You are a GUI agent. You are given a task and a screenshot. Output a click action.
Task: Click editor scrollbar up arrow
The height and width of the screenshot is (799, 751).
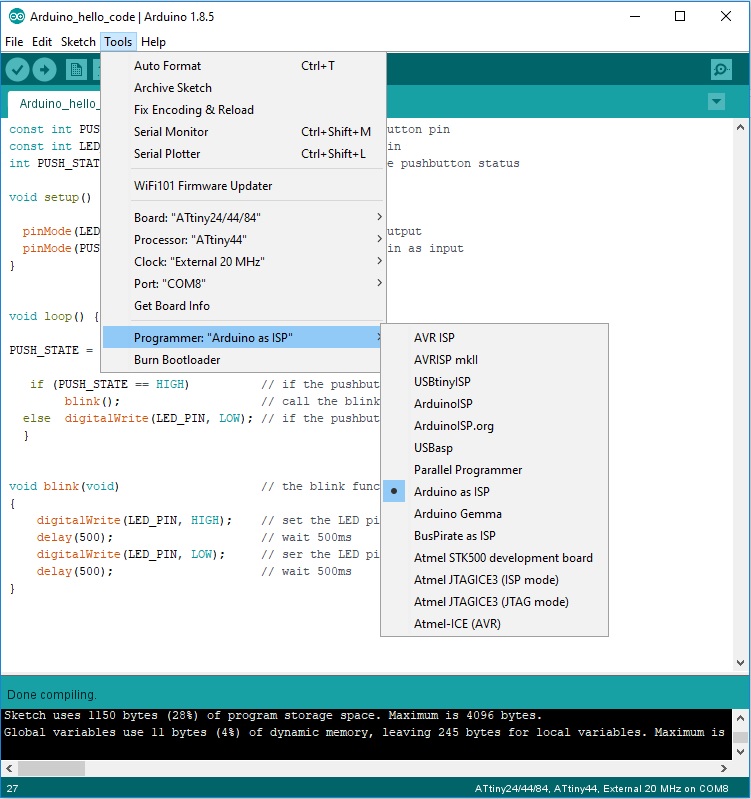point(740,127)
